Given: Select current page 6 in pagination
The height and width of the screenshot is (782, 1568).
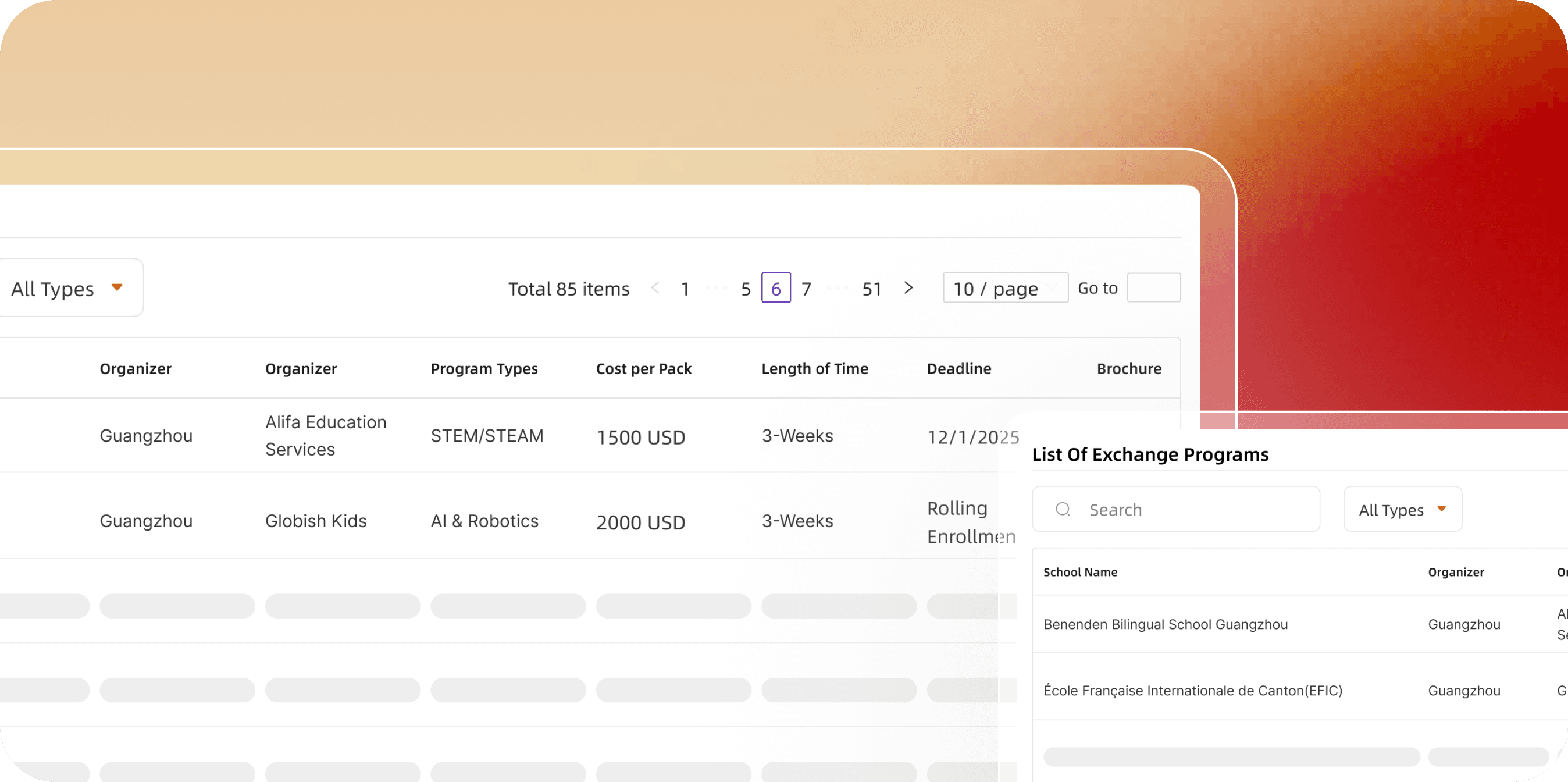Looking at the screenshot, I should pos(776,288).
